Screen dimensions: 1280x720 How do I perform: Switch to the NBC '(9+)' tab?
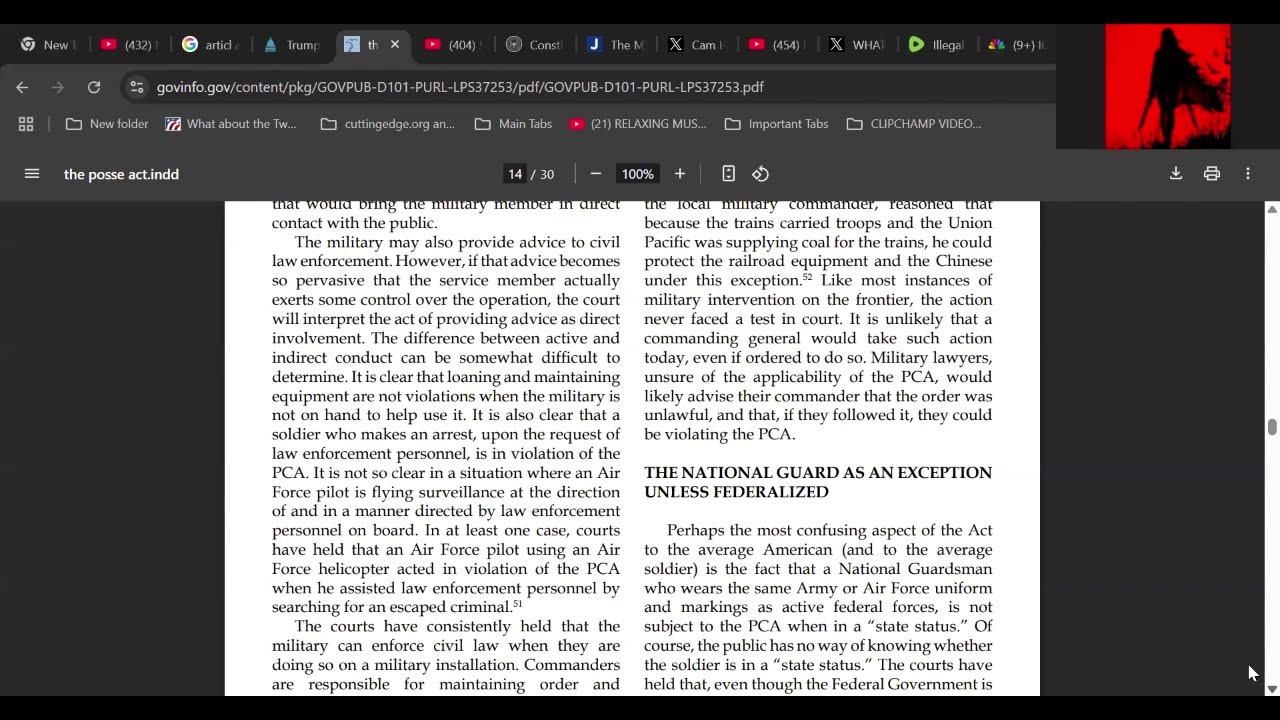click(1018, 45)
